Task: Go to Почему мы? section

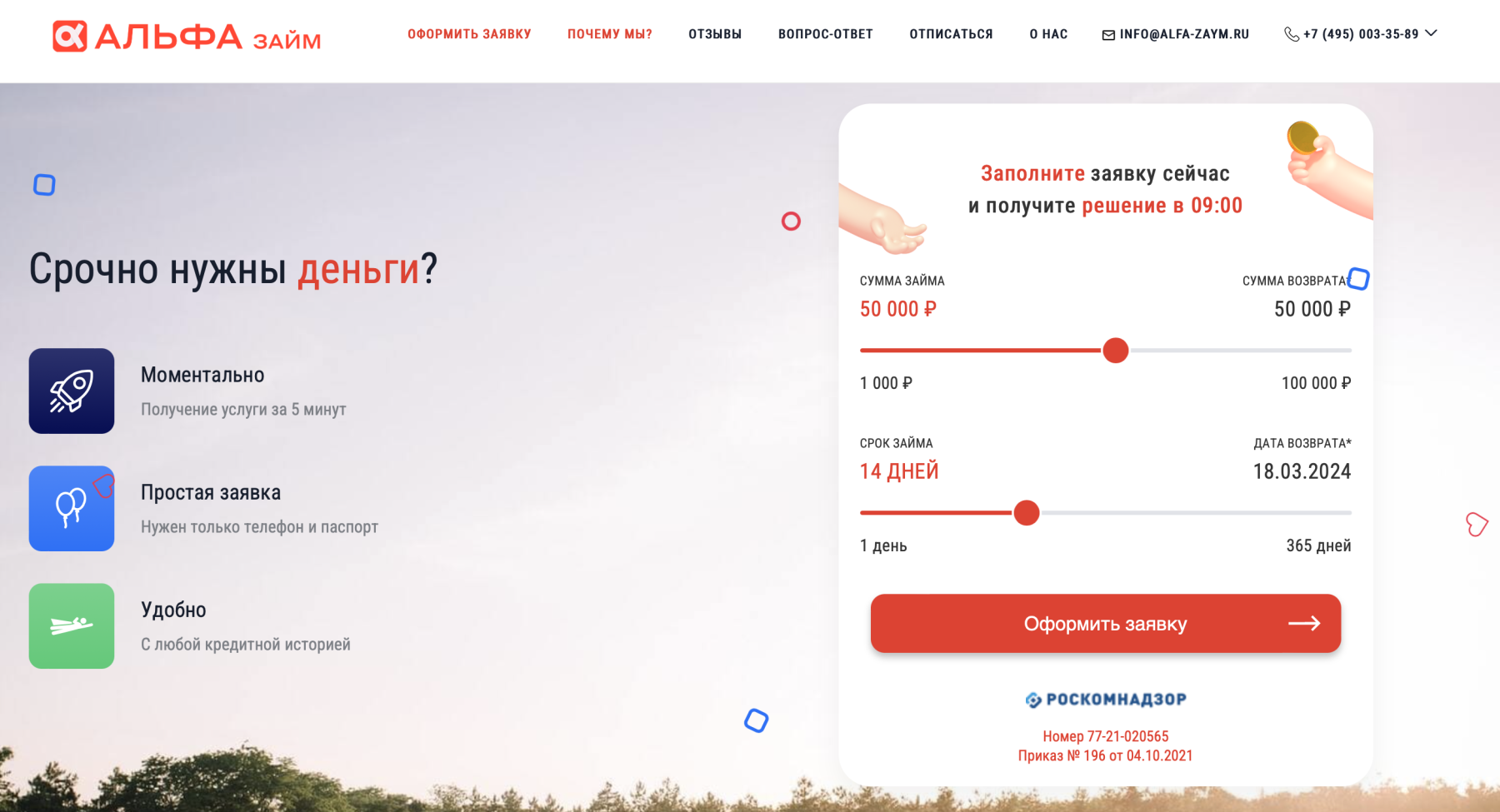Action: (610, 34)
